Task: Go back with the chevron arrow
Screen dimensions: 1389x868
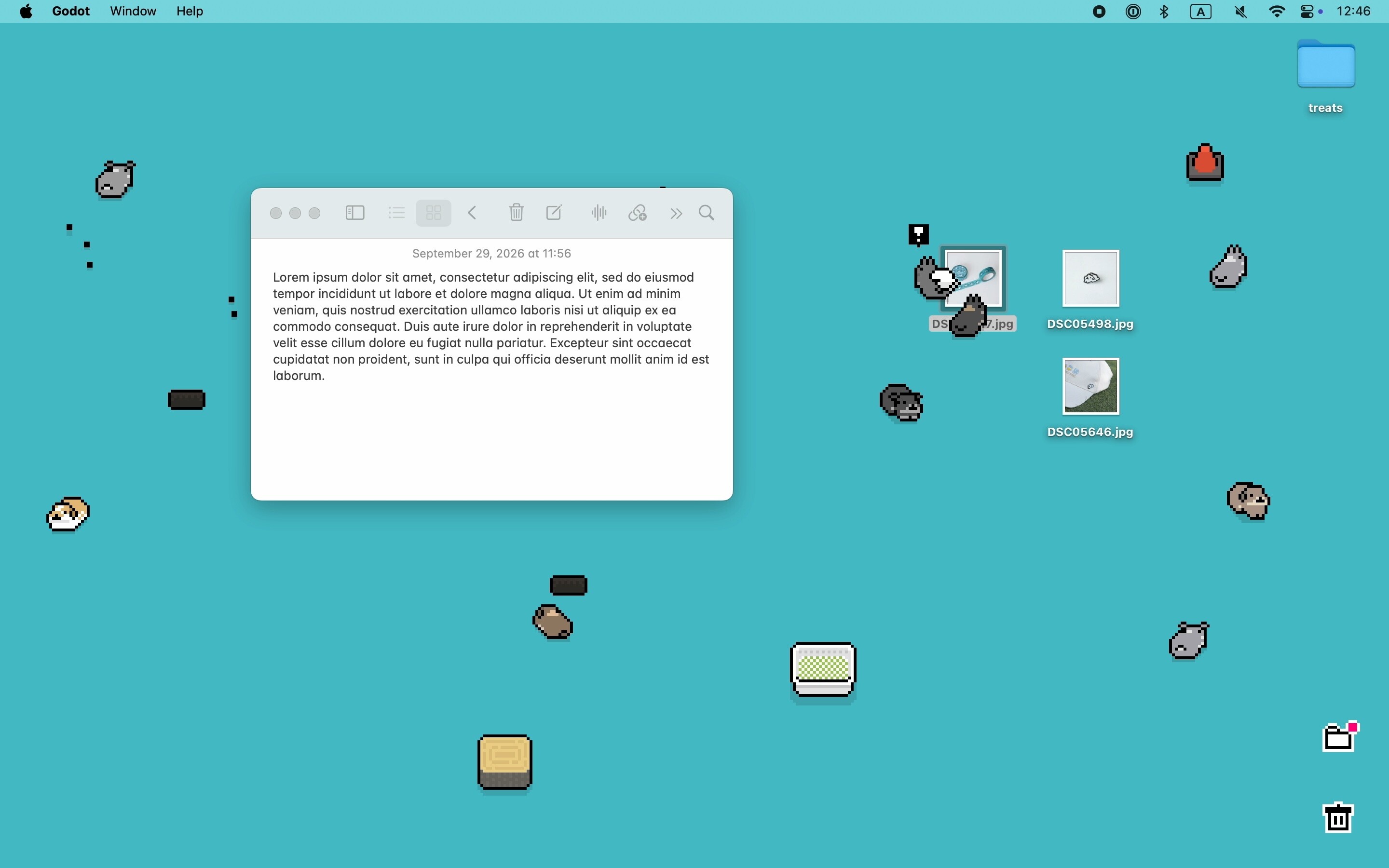Action: (x=472, y=213)
